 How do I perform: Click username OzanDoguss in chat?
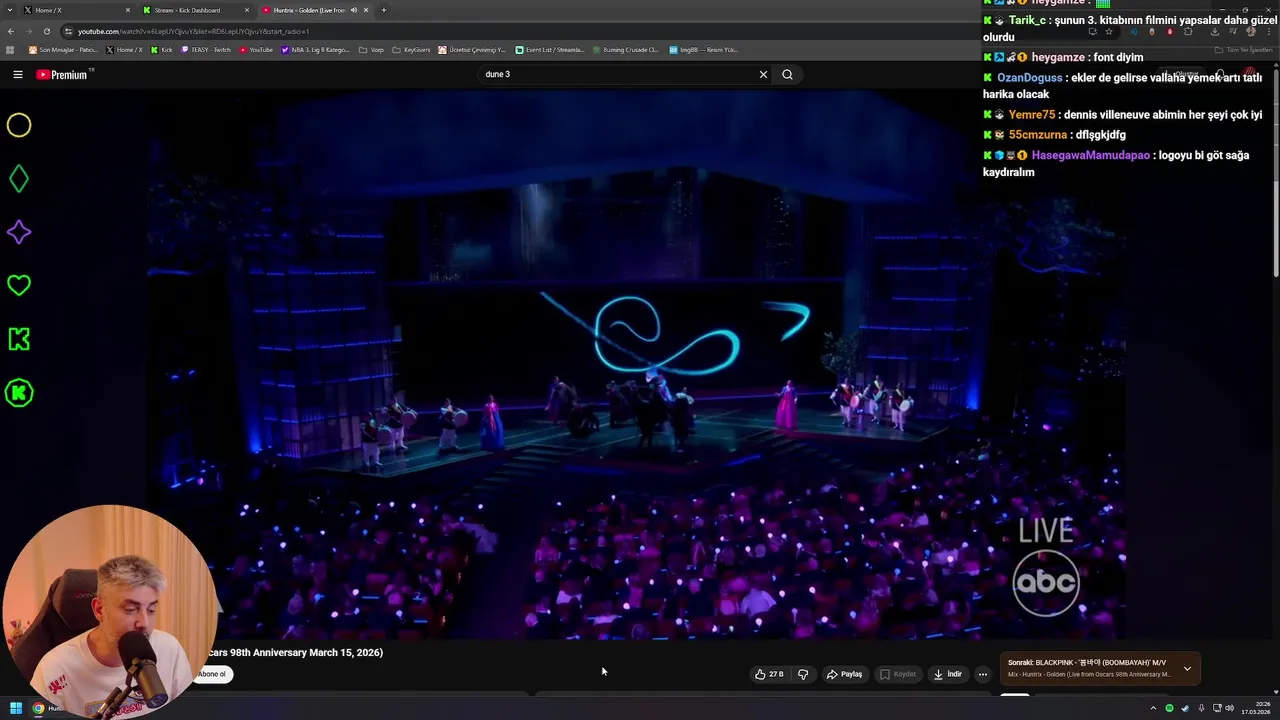pos(1029,78)
